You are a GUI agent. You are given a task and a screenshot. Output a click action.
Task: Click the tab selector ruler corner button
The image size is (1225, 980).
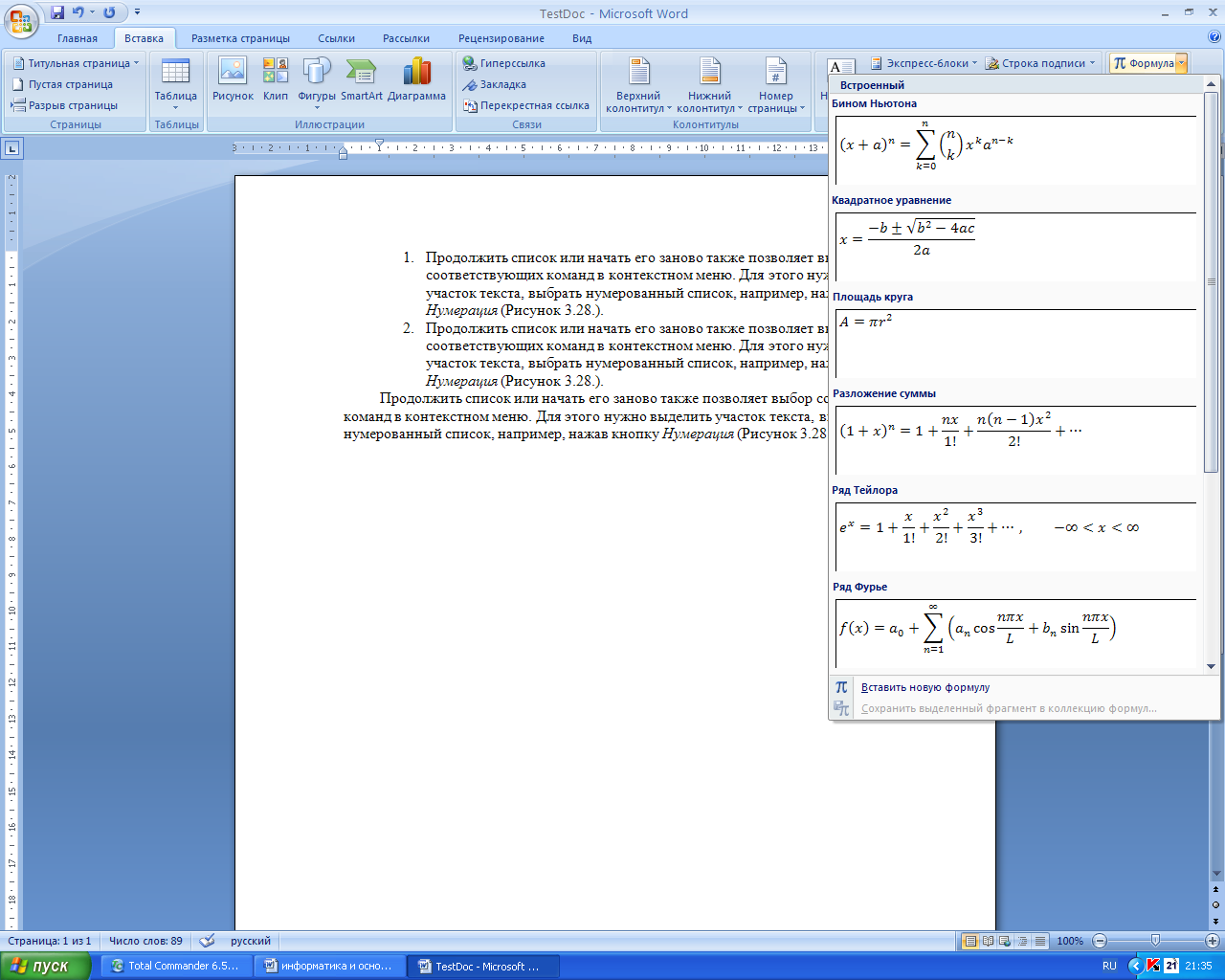[x=11, y=148]
